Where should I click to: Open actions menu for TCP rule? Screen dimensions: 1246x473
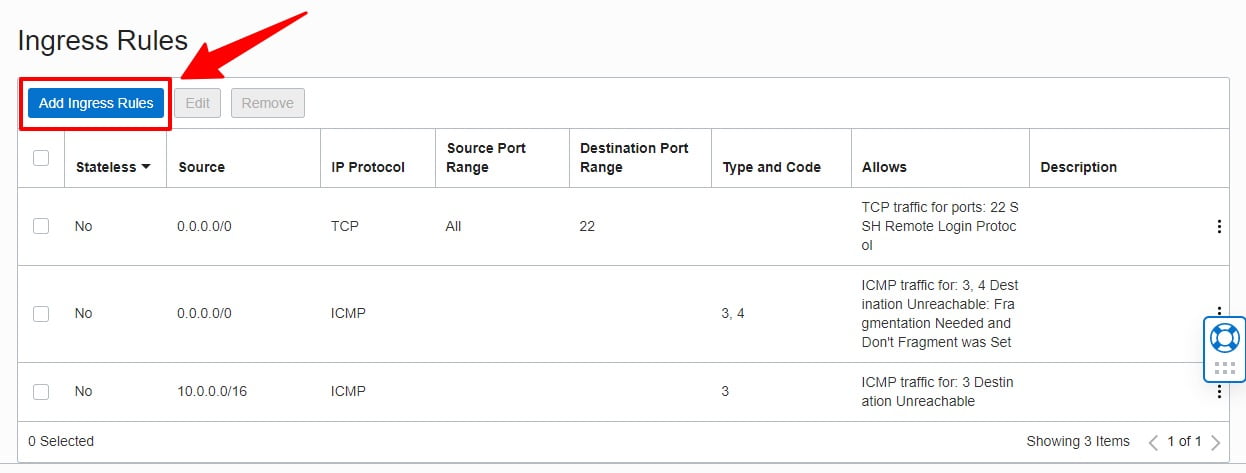[x=1219, y=227]
